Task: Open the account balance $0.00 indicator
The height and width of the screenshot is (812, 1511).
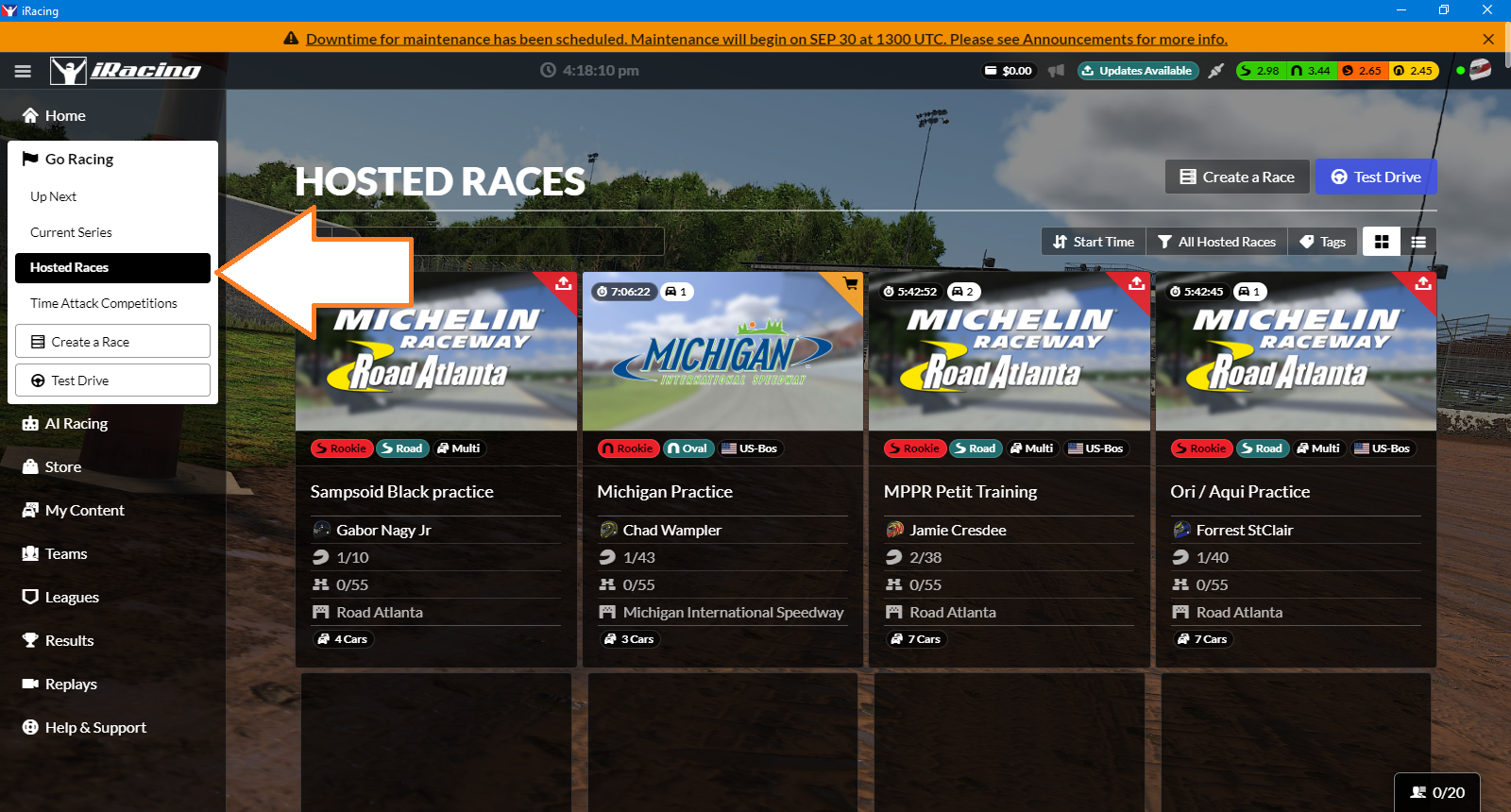Action: pyautogui.click(x=1009, y=71)
